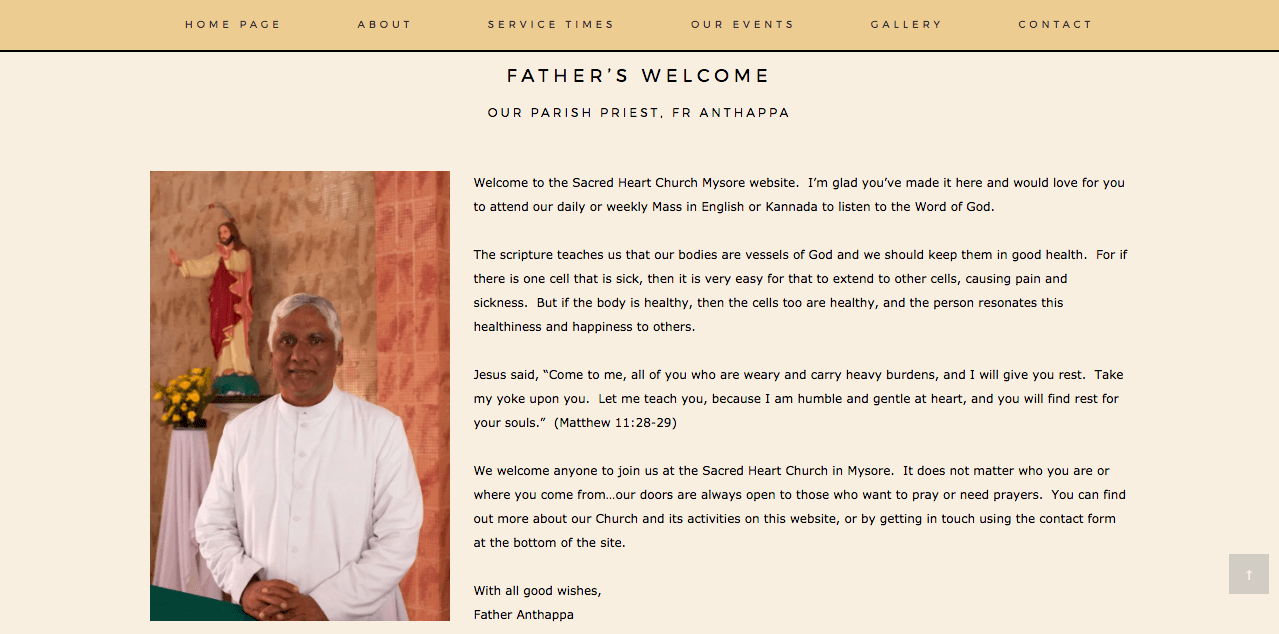The image size is (1279, 634).
Task: Click the photo of Father Anthappa
Action: coord(300,396)
